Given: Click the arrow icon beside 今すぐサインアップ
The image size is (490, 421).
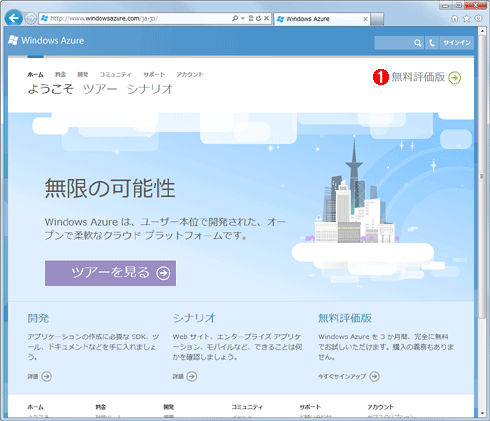Looking at the screenshot, I should pyautogui.click(x=375, y=376).
